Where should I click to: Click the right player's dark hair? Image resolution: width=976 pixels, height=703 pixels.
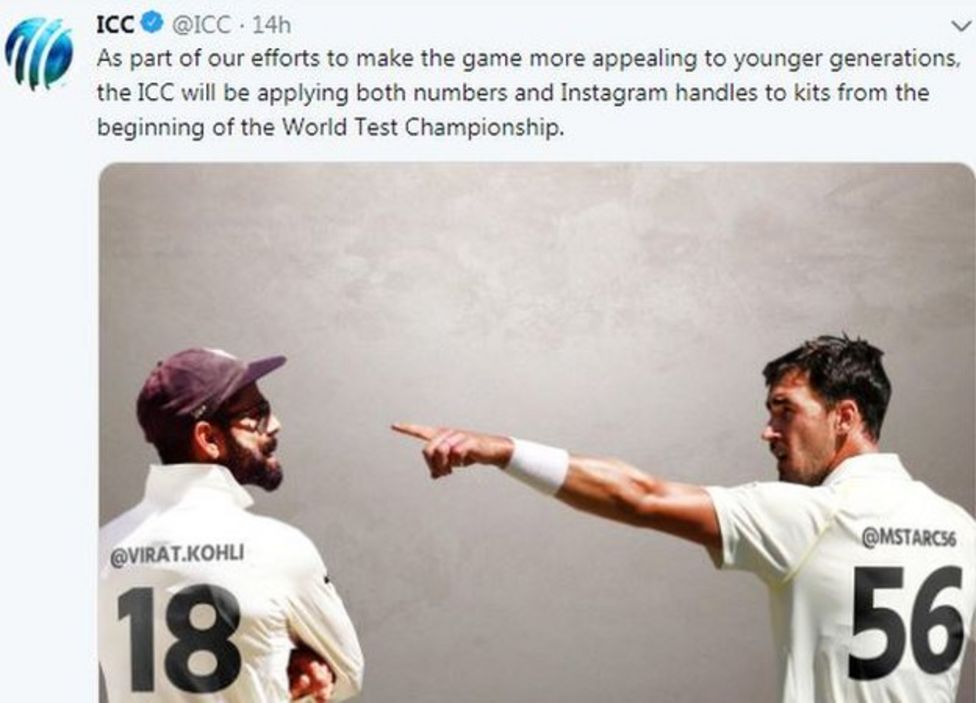(x=828, y=367)
